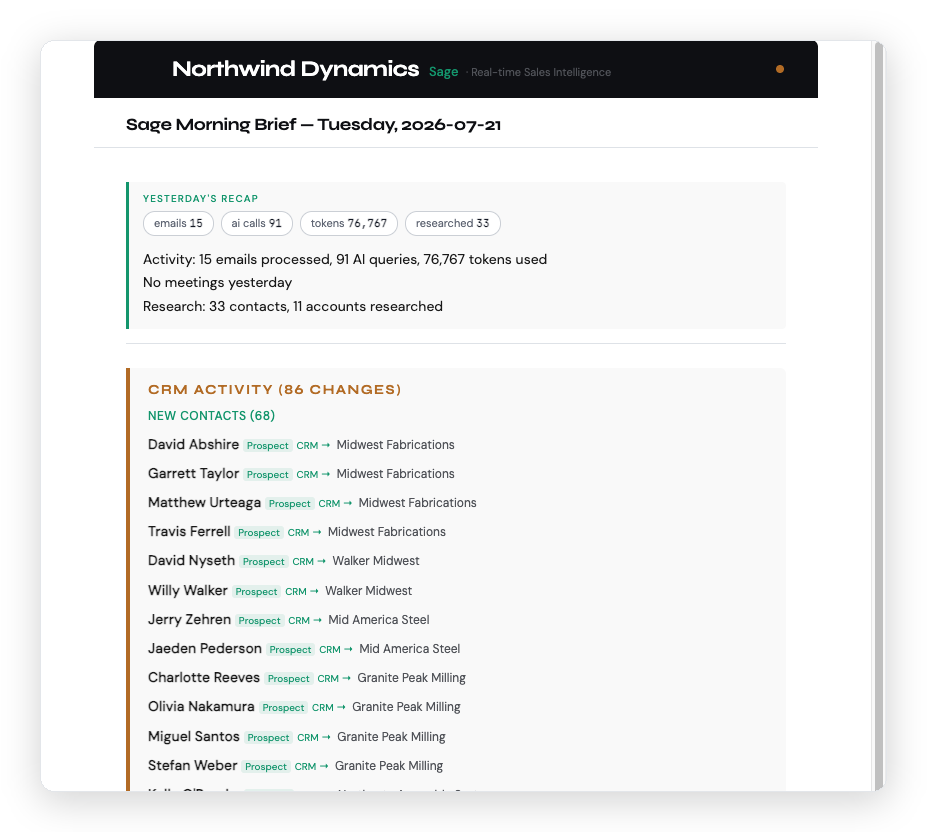Click the Prospect tag beside Willy Walker
The width and height of the screenshot is (927, 832).
pos(256,592)
